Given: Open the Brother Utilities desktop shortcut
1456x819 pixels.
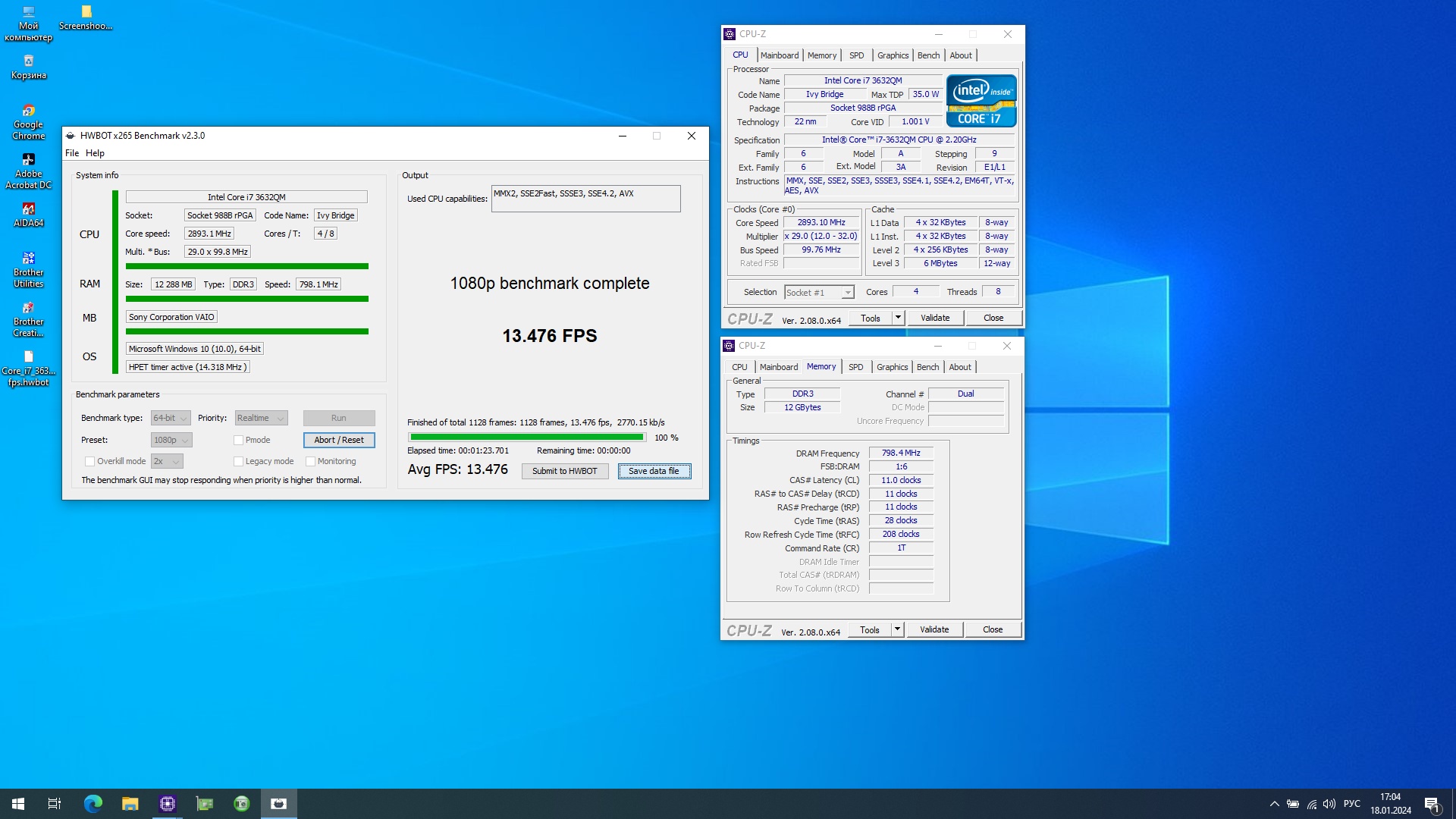Looking at the screenshot, I should pos(28,269).
